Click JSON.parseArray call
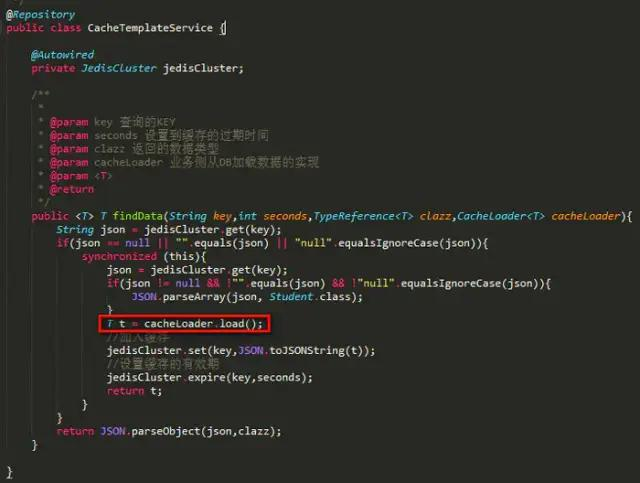The image size is (640, 483). 247,297
